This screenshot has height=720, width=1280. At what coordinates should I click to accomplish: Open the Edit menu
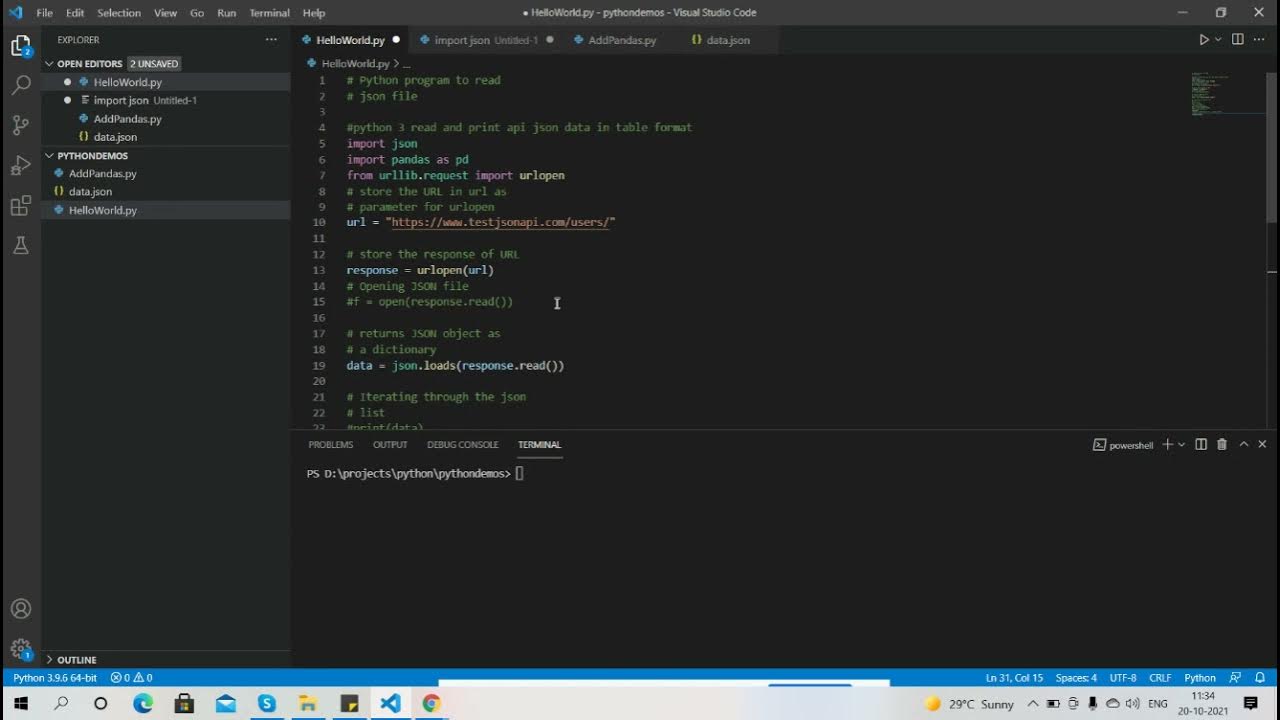(75, 13)
